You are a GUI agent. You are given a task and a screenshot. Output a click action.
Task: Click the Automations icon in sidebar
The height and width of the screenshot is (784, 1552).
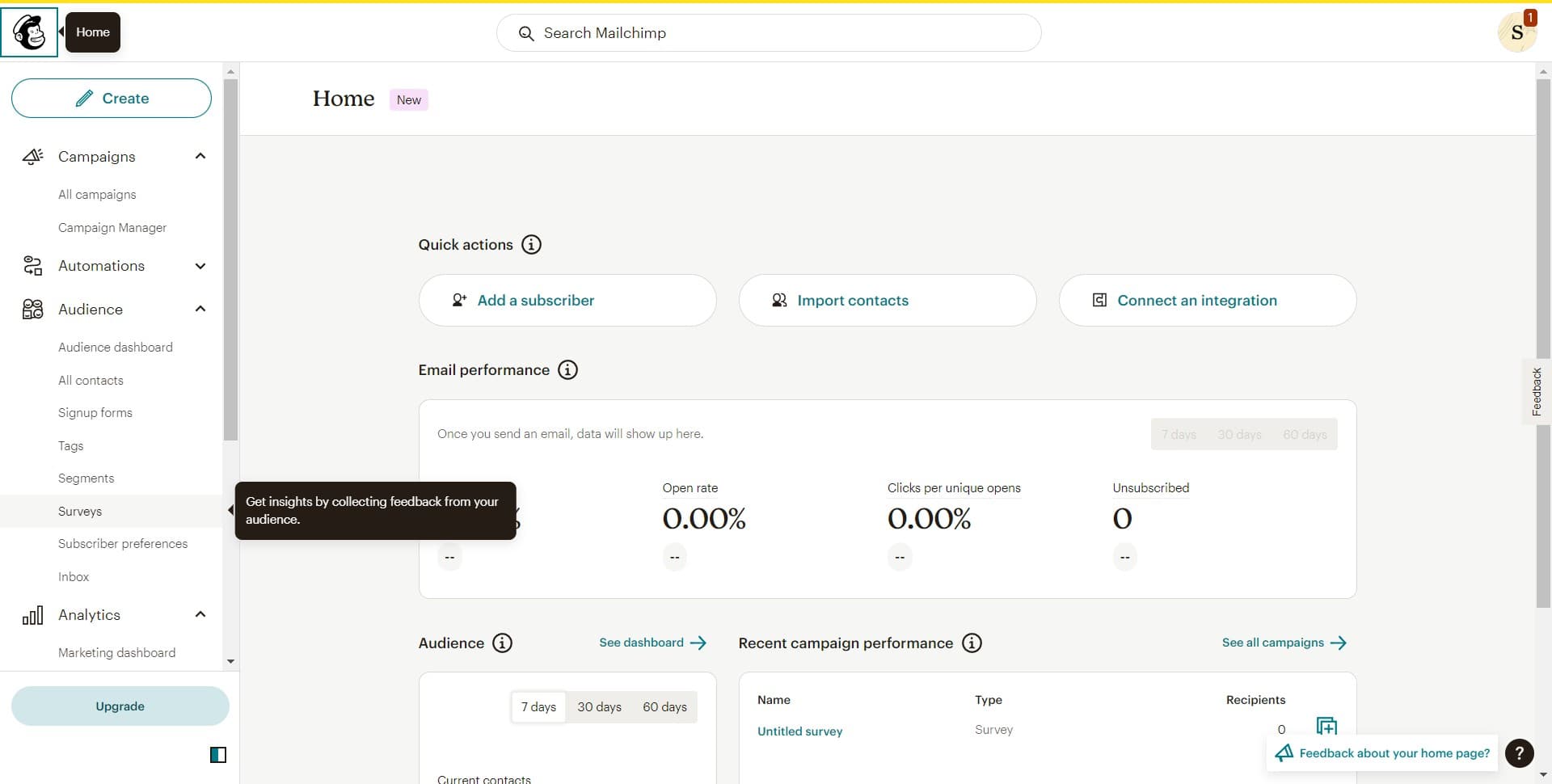click(x=32, y=265)
